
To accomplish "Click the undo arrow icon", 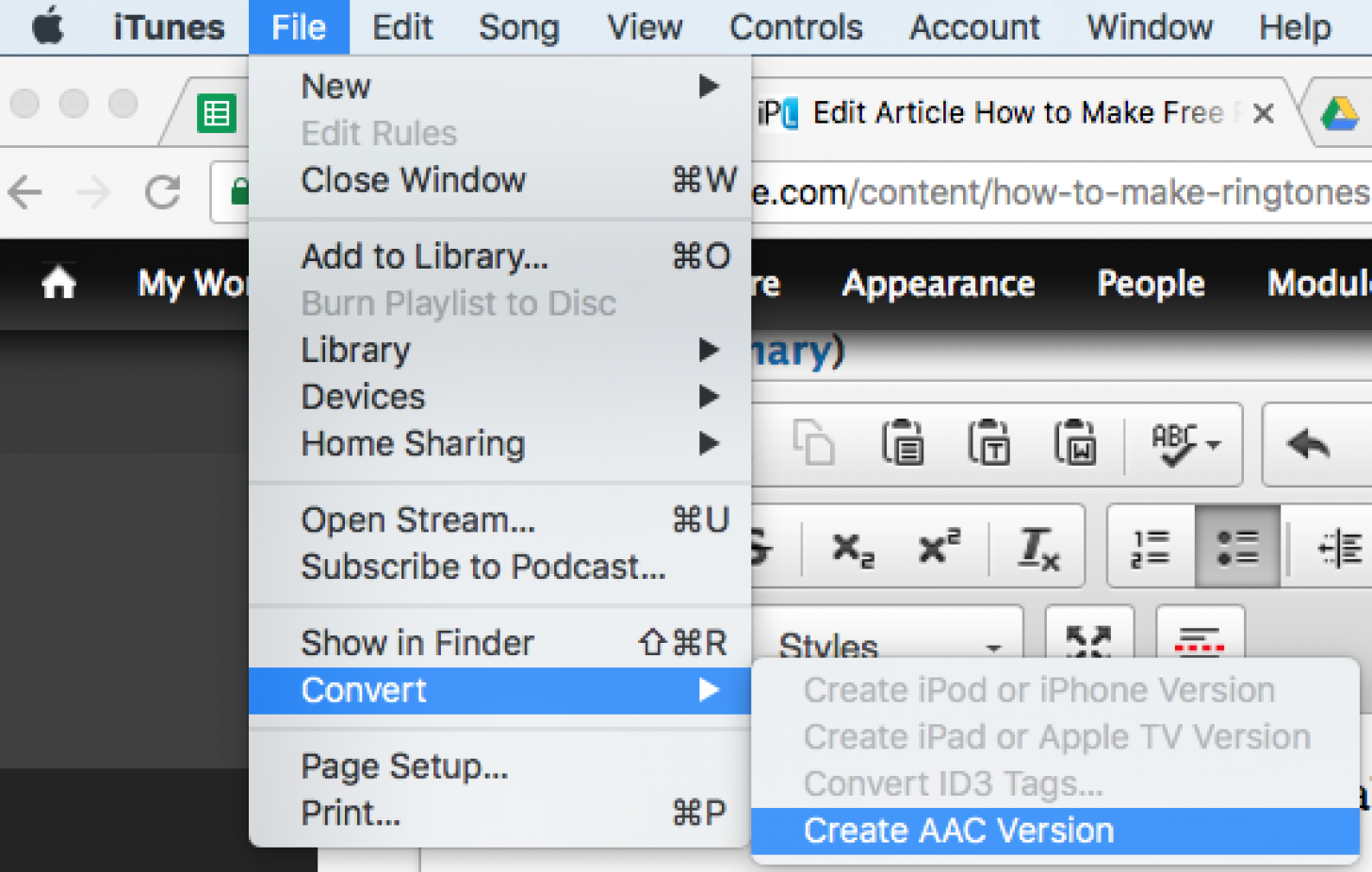I will (1309, 443).
